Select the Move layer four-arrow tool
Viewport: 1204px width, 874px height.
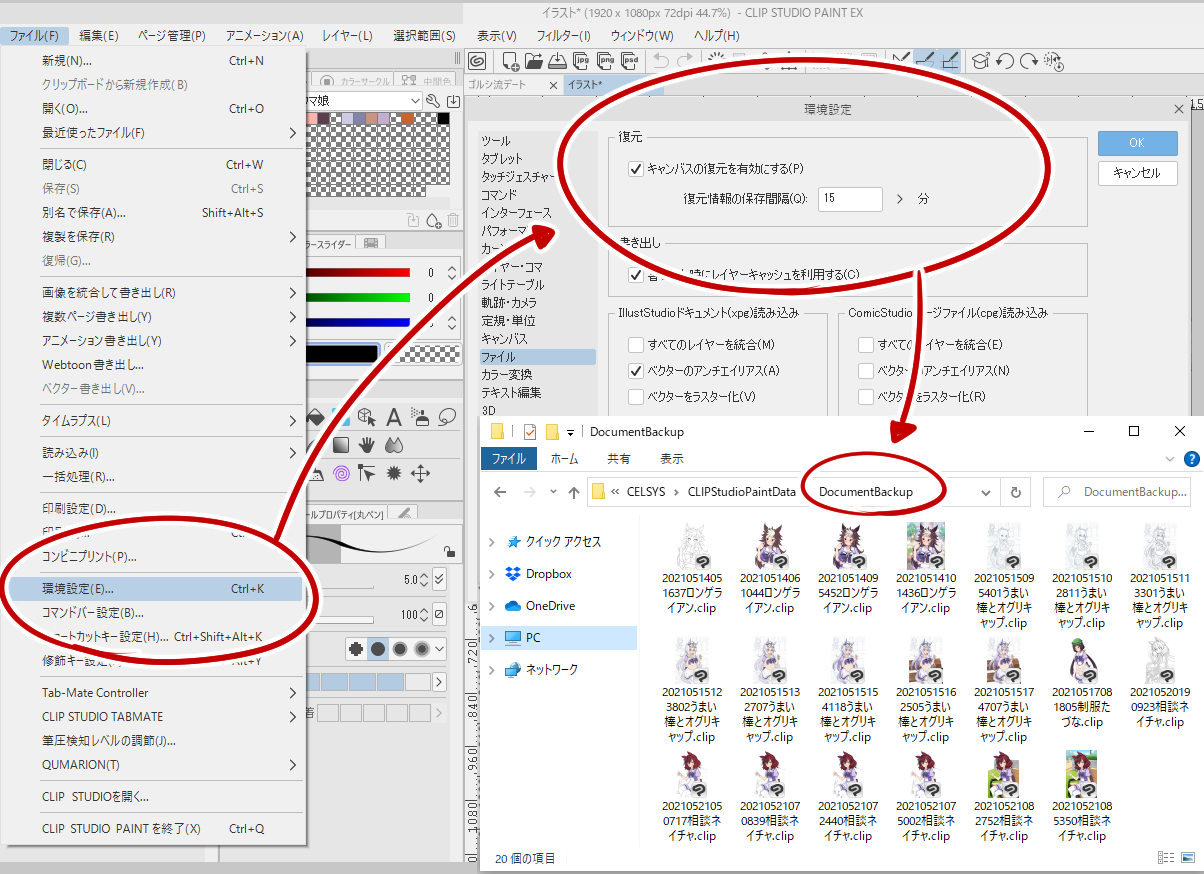pos(421,472)
